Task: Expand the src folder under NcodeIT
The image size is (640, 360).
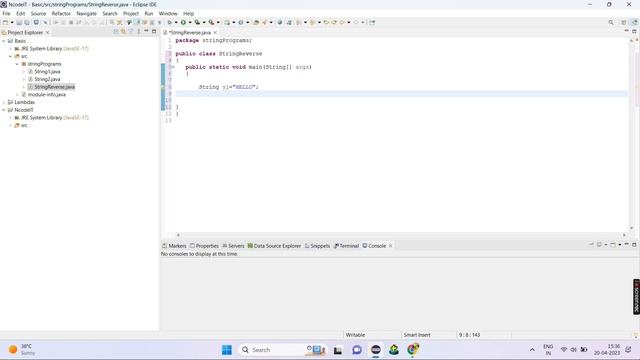Action: point(10,125)
